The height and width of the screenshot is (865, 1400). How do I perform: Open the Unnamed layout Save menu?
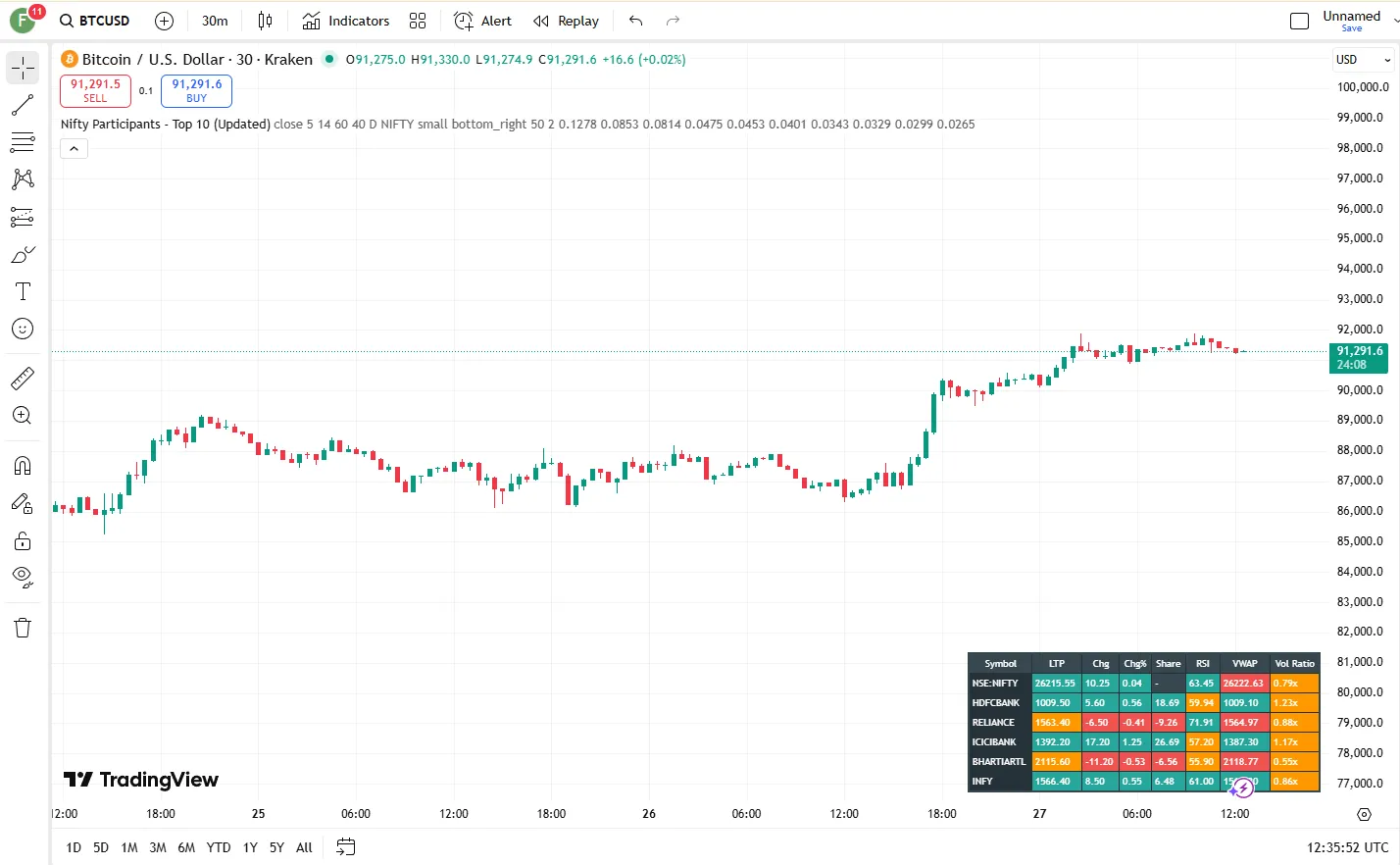click(1352, 21)
